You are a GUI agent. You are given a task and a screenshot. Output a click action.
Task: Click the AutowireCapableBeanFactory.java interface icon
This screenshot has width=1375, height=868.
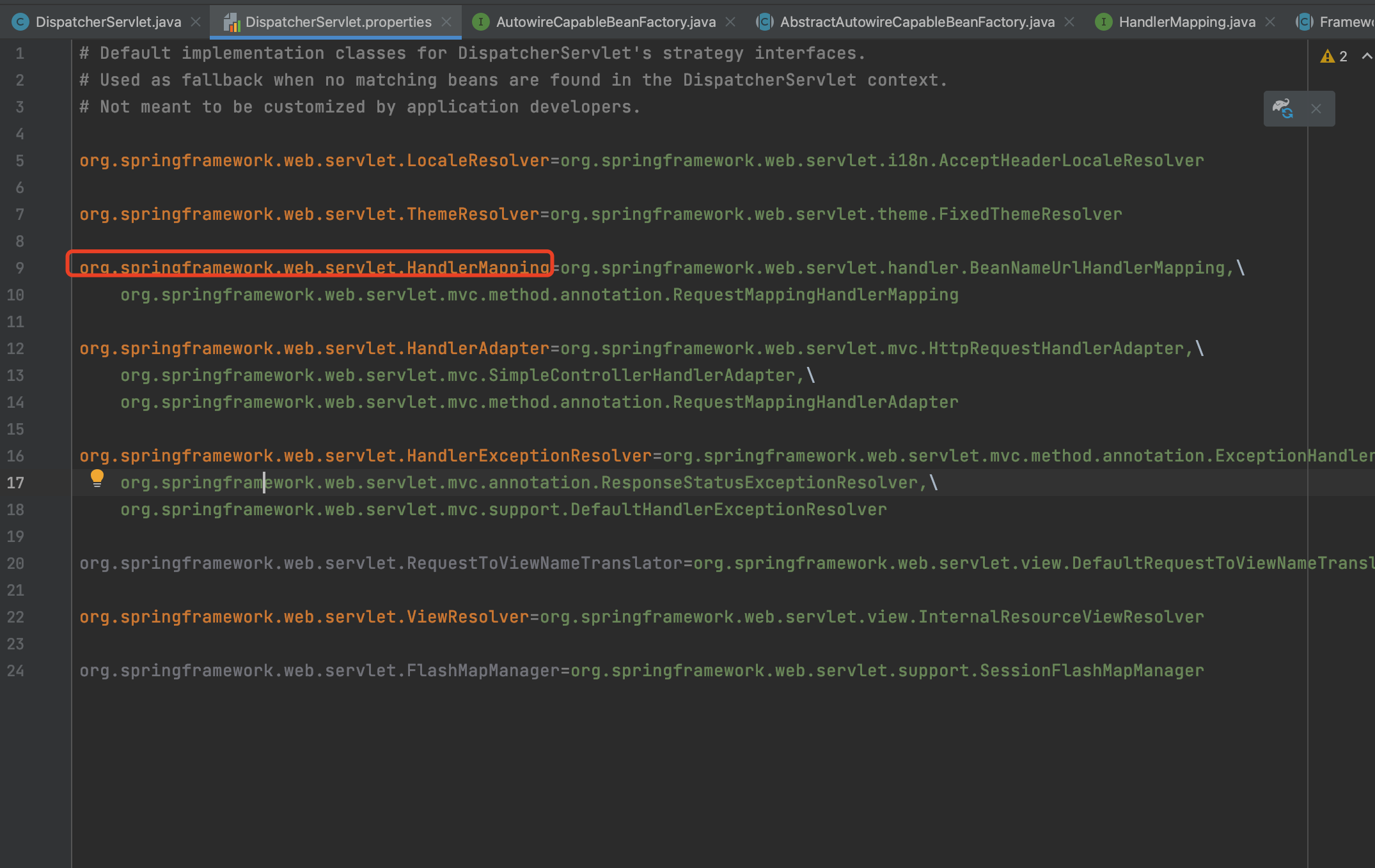point(480,22)
